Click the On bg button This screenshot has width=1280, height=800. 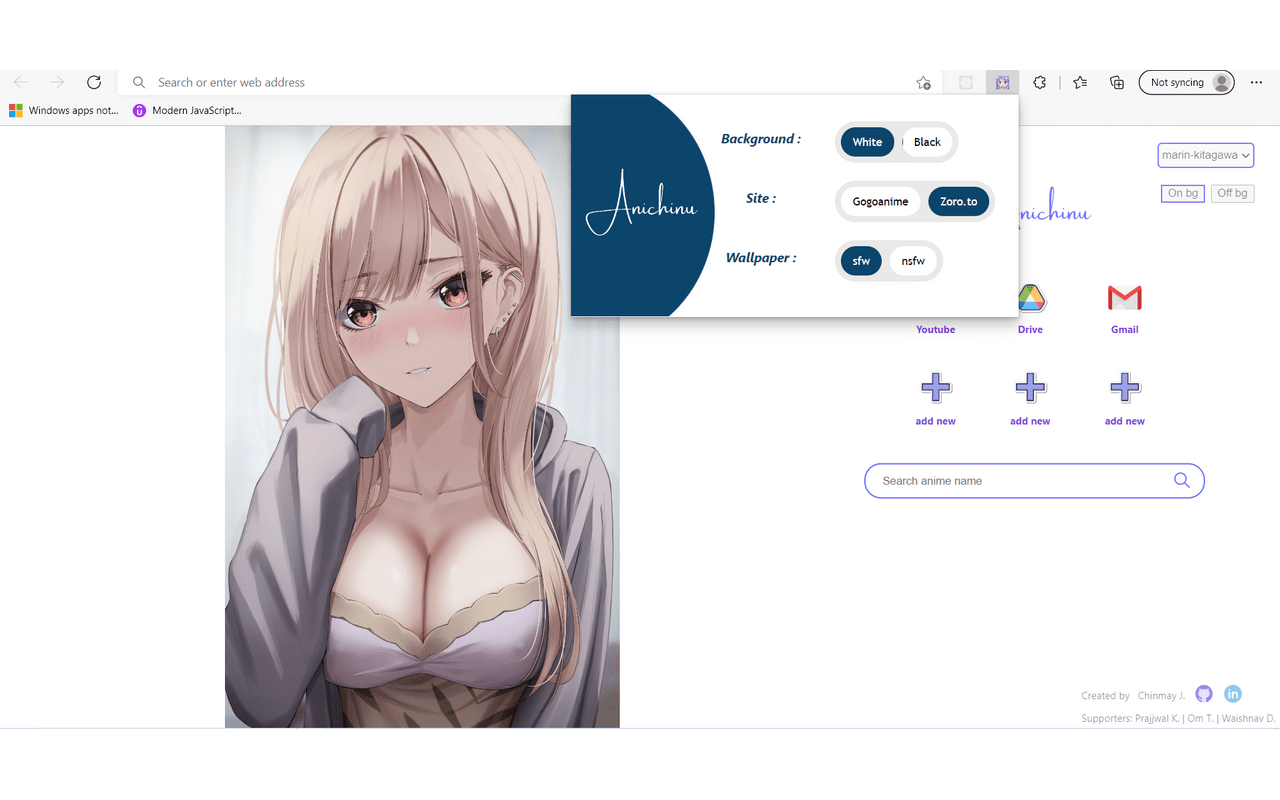(x=1183, y=193)
